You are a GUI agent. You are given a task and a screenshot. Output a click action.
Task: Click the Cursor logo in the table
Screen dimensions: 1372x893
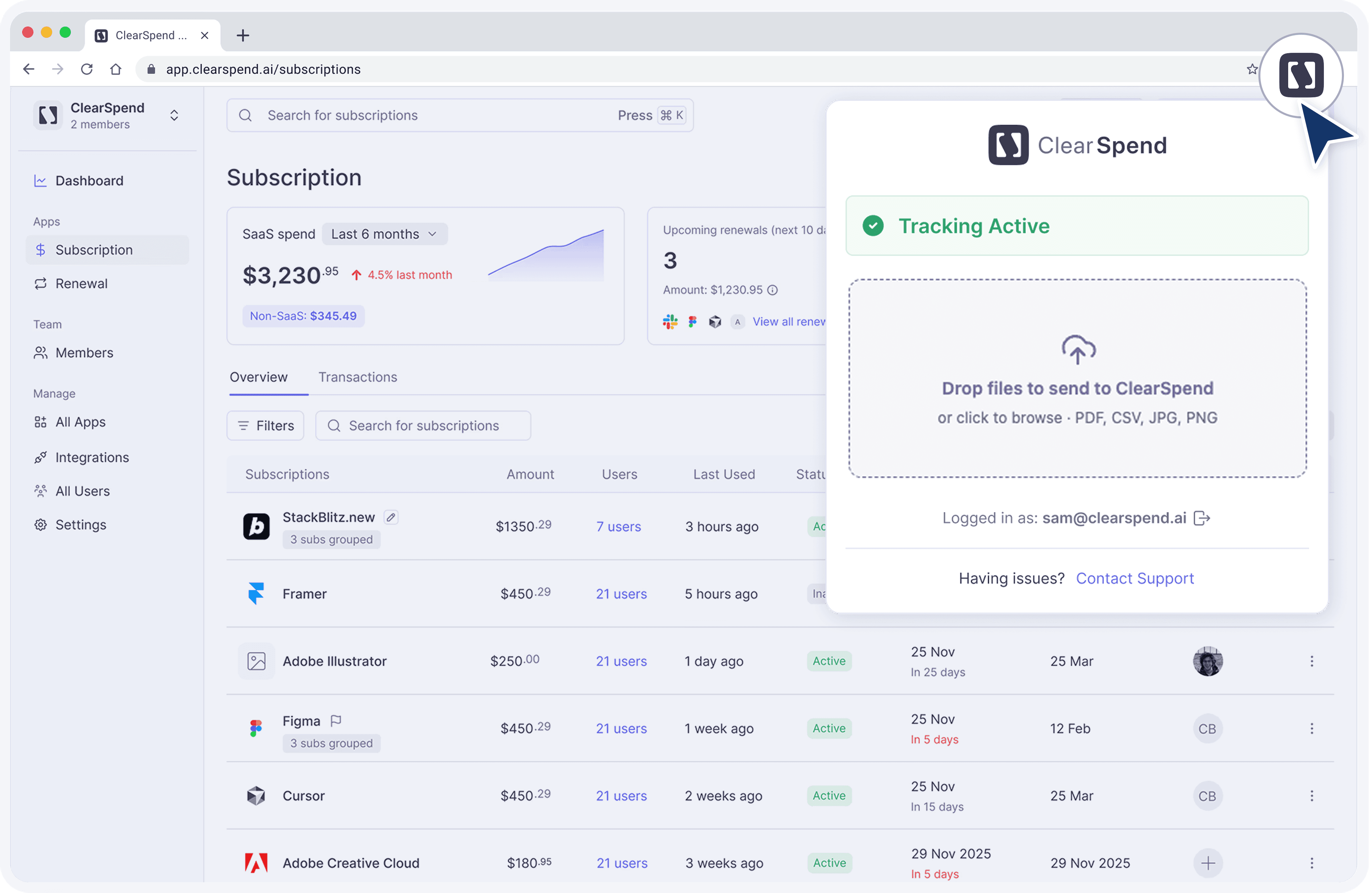point(255,795)
